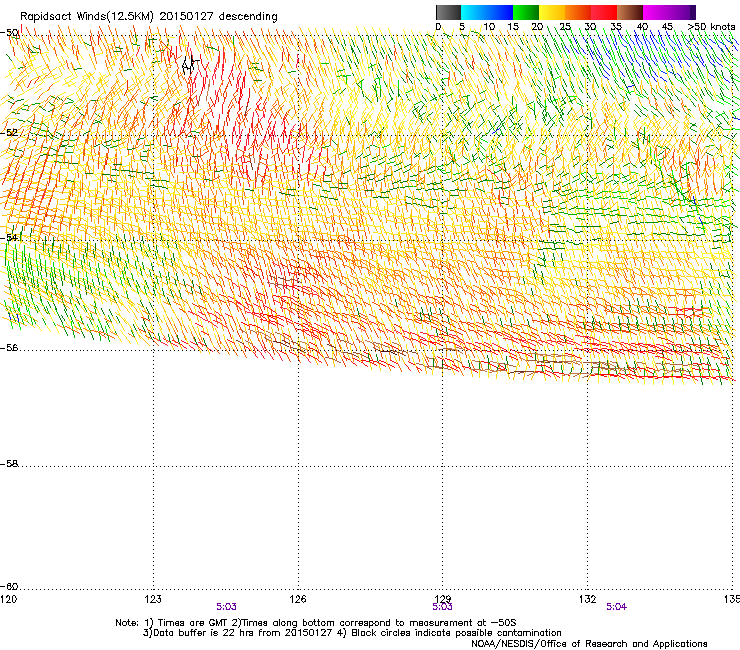The height and width of the screenshot is (650, 740).
Task: Click the 'Data buffer is 22 hrs' note
Action: pos(352,633)
